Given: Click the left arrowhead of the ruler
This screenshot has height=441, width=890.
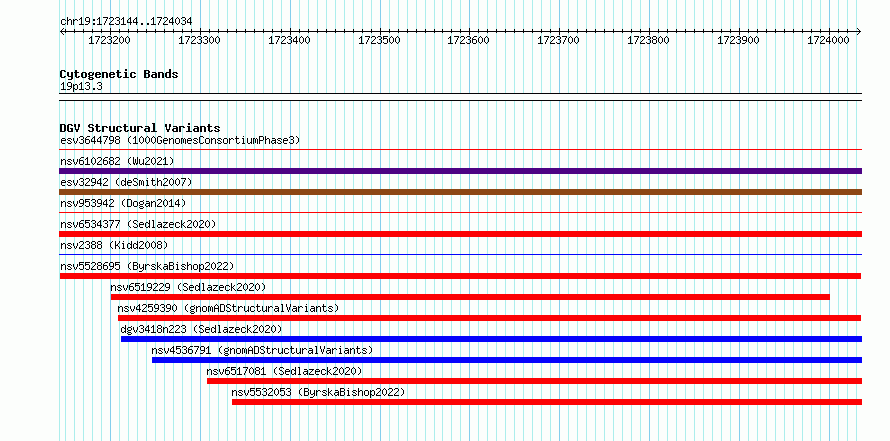Looking at the screenshot, I should coord(62,31).
